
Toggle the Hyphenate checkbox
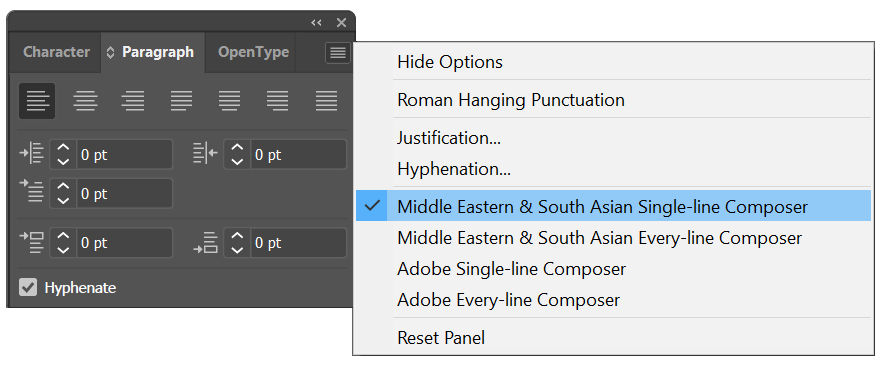click(x=28, y=287)
